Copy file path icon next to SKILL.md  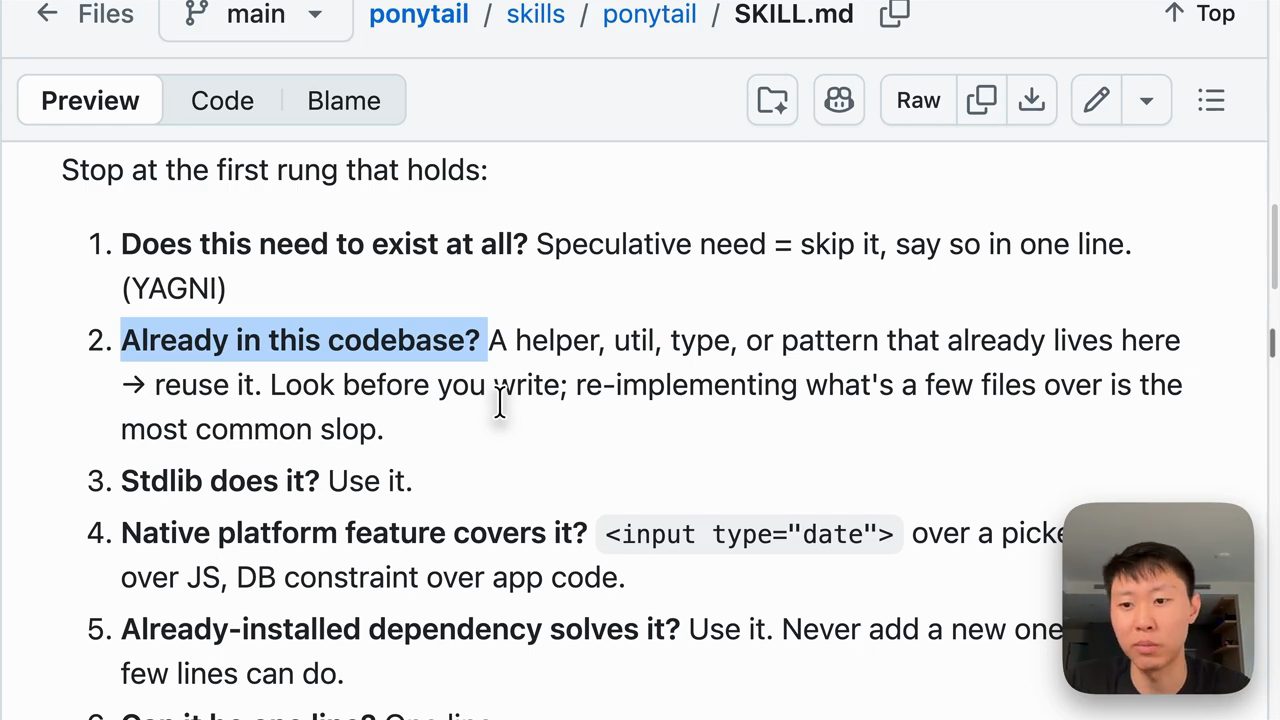[x=894, y=14]
